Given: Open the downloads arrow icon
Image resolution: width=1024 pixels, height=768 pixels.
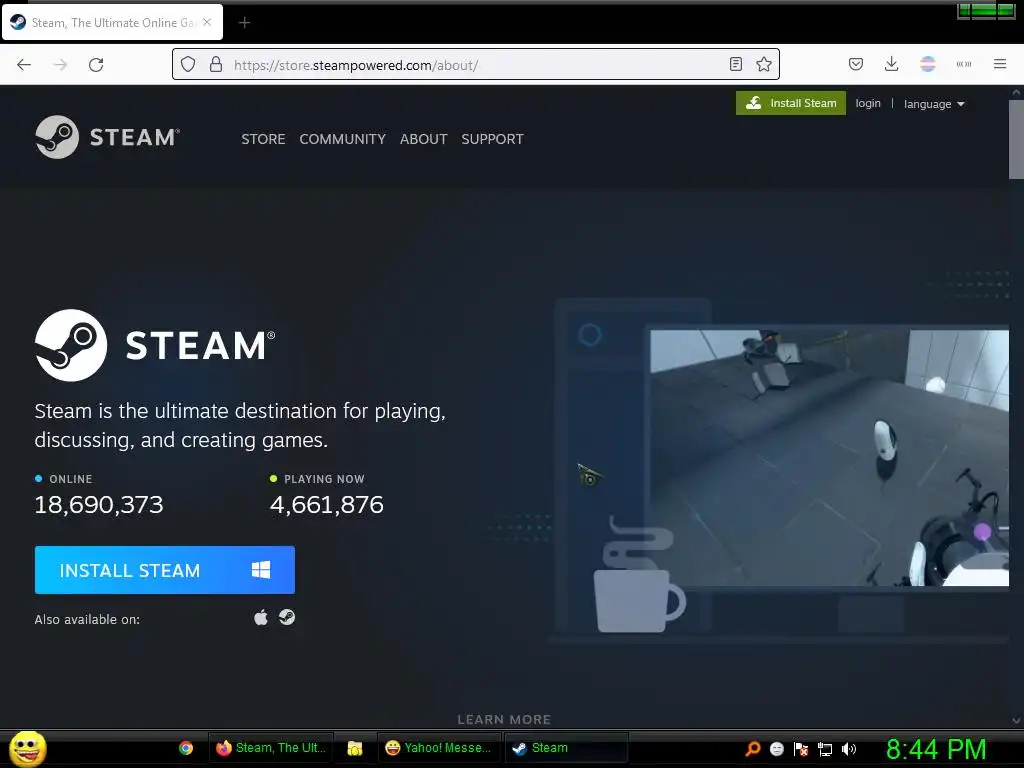Looking at the screenshot, I should coord(891,64).
